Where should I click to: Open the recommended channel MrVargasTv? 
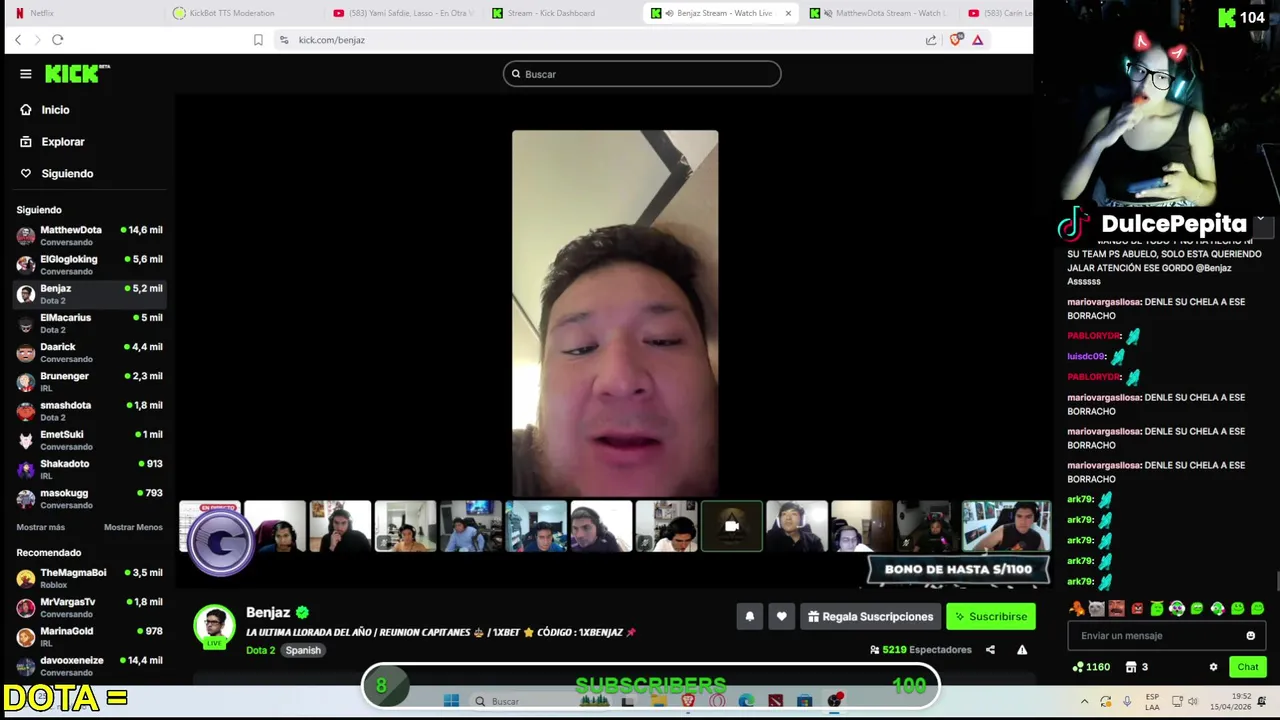point(89,607)
